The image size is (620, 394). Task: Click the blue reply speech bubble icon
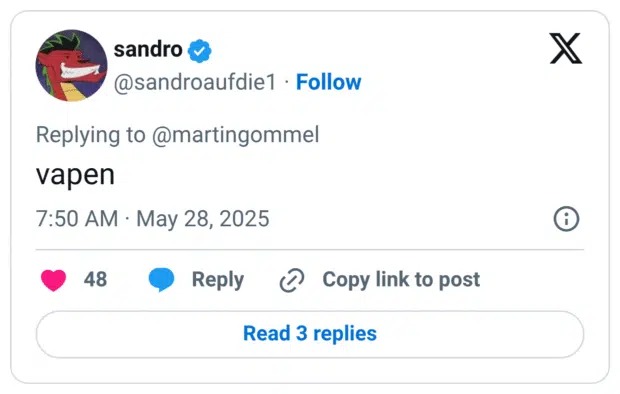point(161,280)
